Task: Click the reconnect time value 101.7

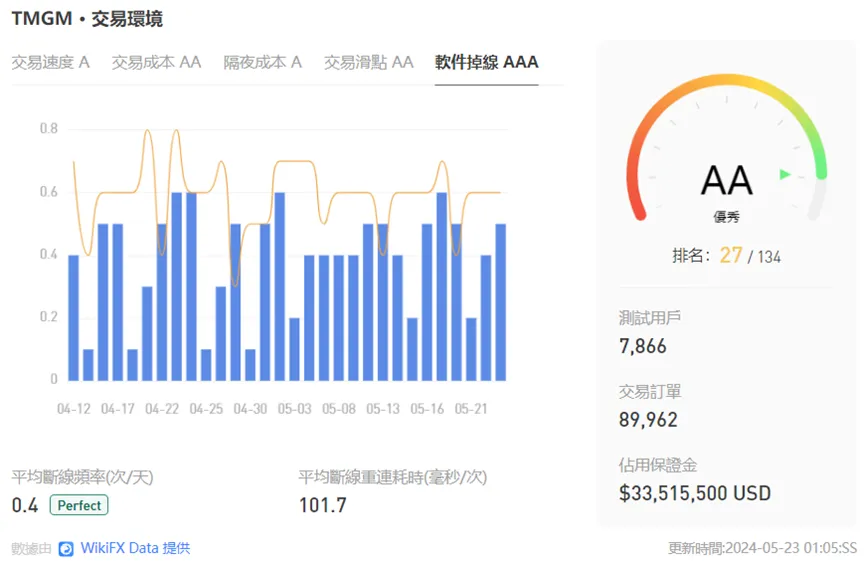Action: pos(323,505)
